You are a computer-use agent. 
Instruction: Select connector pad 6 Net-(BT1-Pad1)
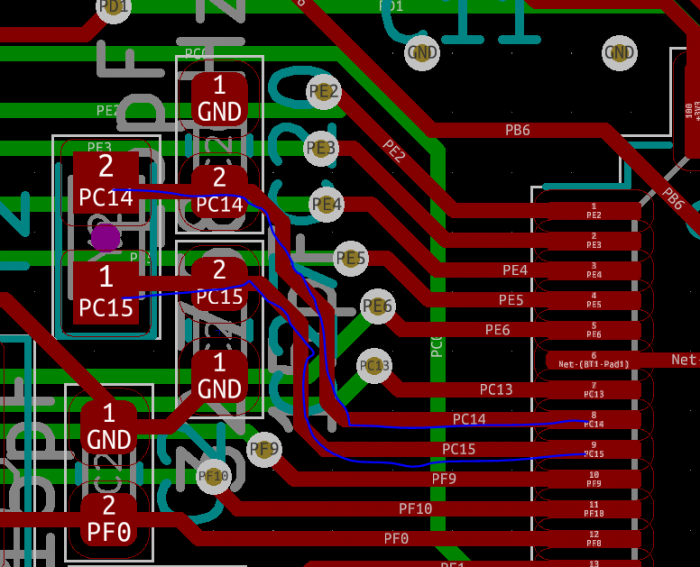tap(594, 360)
